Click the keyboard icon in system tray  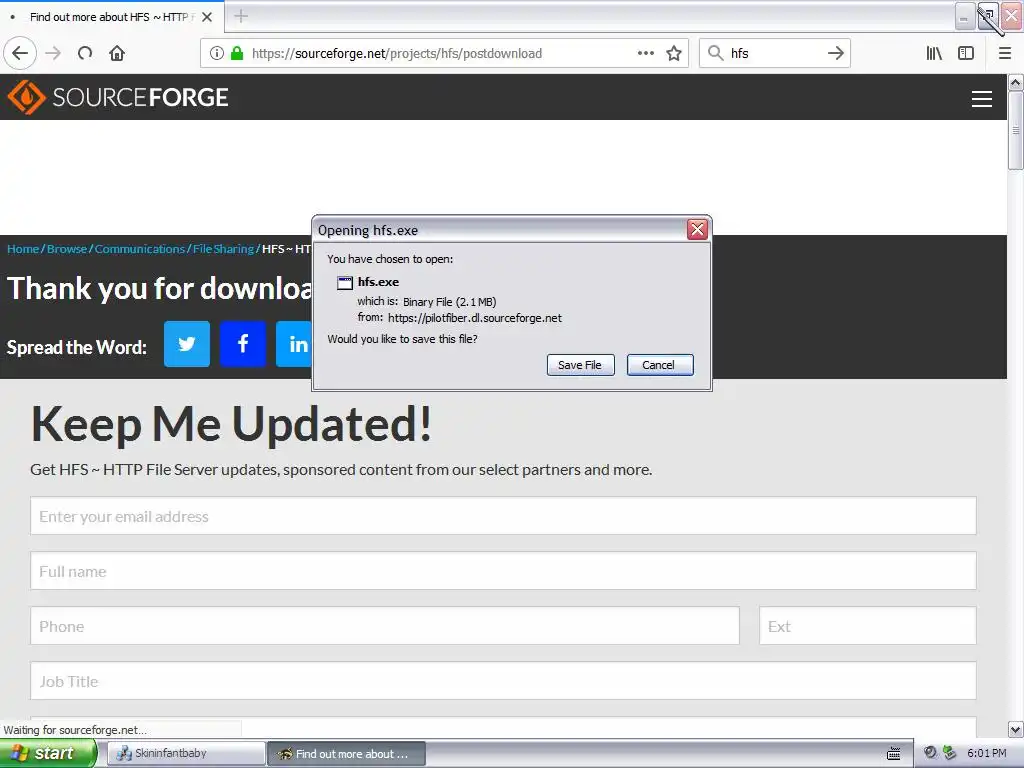click(893, 754)
